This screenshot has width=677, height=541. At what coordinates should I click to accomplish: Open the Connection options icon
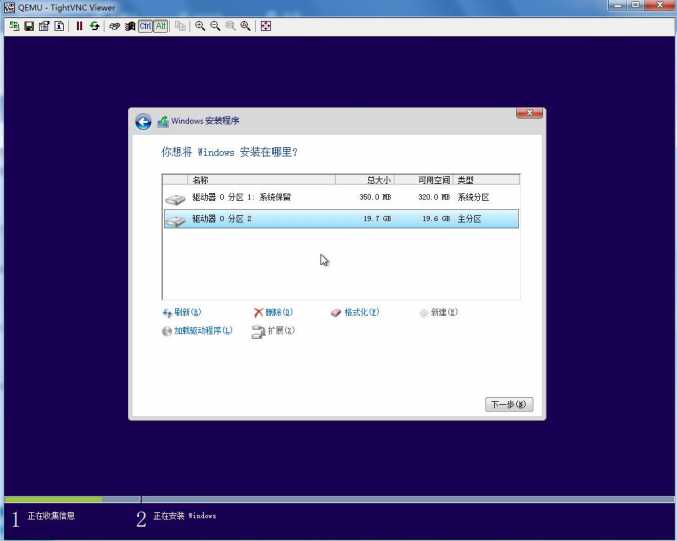[44, 26]
